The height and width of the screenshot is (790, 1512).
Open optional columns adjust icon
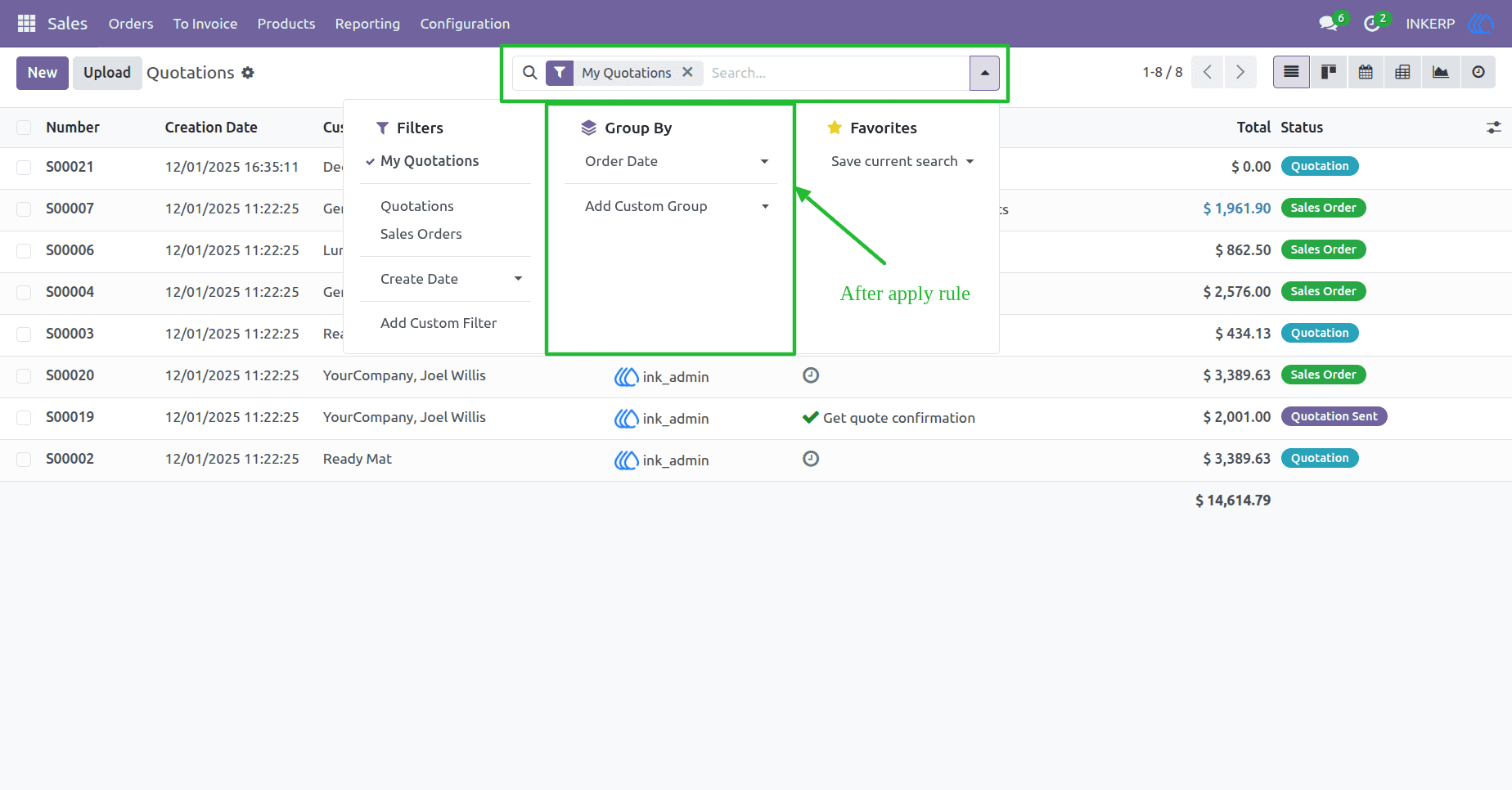pos(1494,128)
